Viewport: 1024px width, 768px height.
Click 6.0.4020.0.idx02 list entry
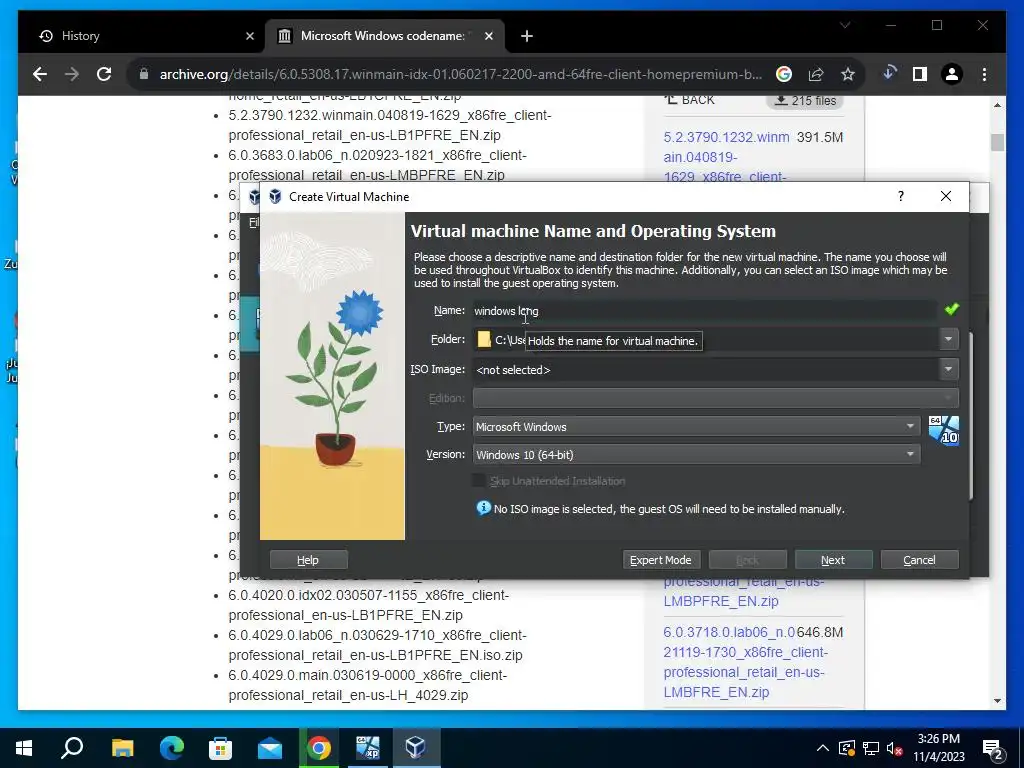tap(368, 605)
